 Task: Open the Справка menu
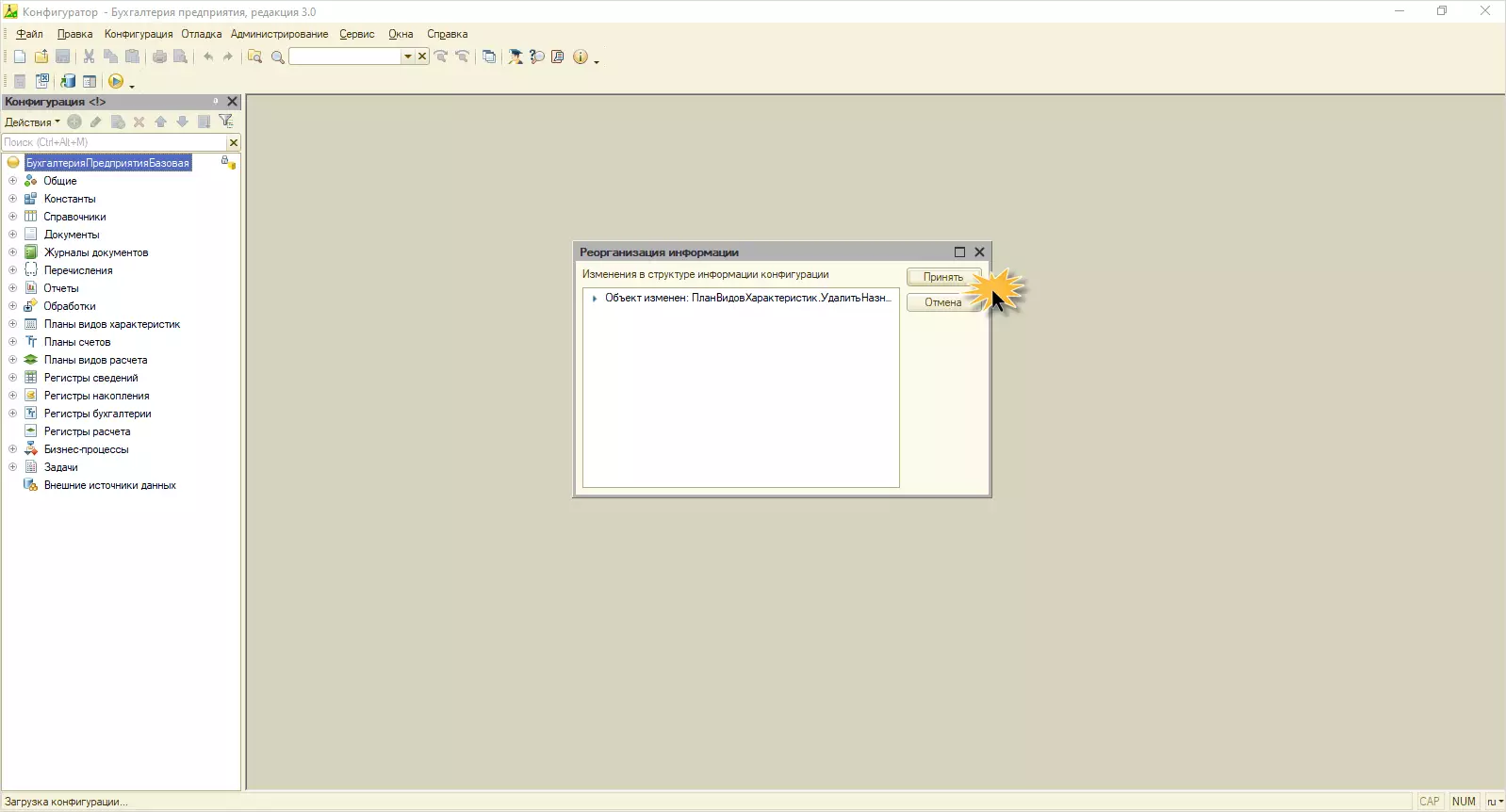point(448,34)
